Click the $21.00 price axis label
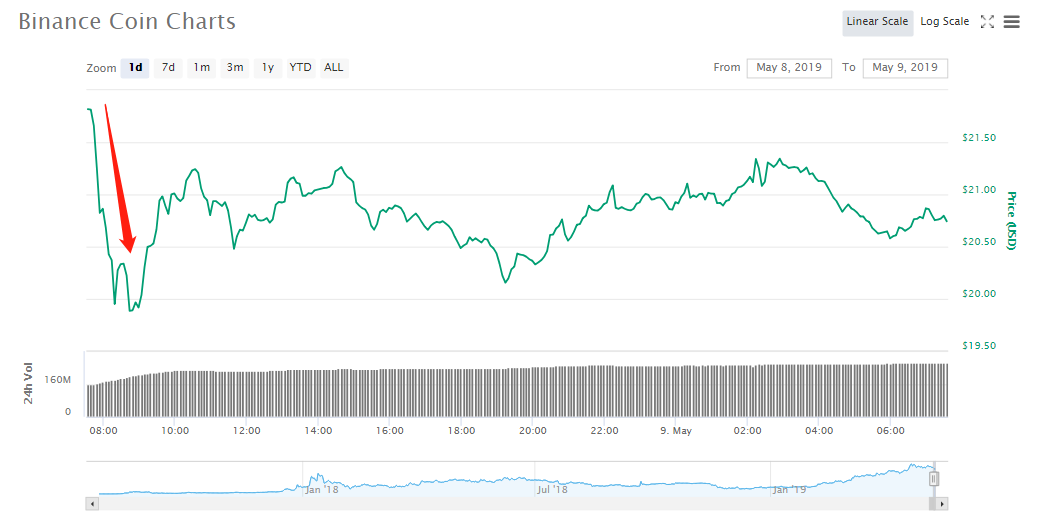 pyautogui.click(x=978, y=190)
